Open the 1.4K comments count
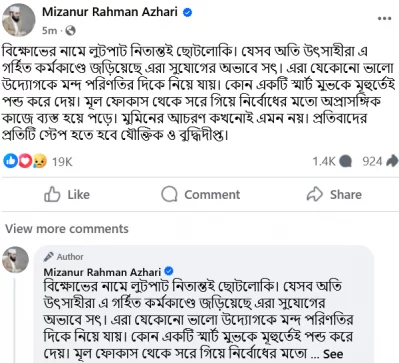 coord(332,162)
